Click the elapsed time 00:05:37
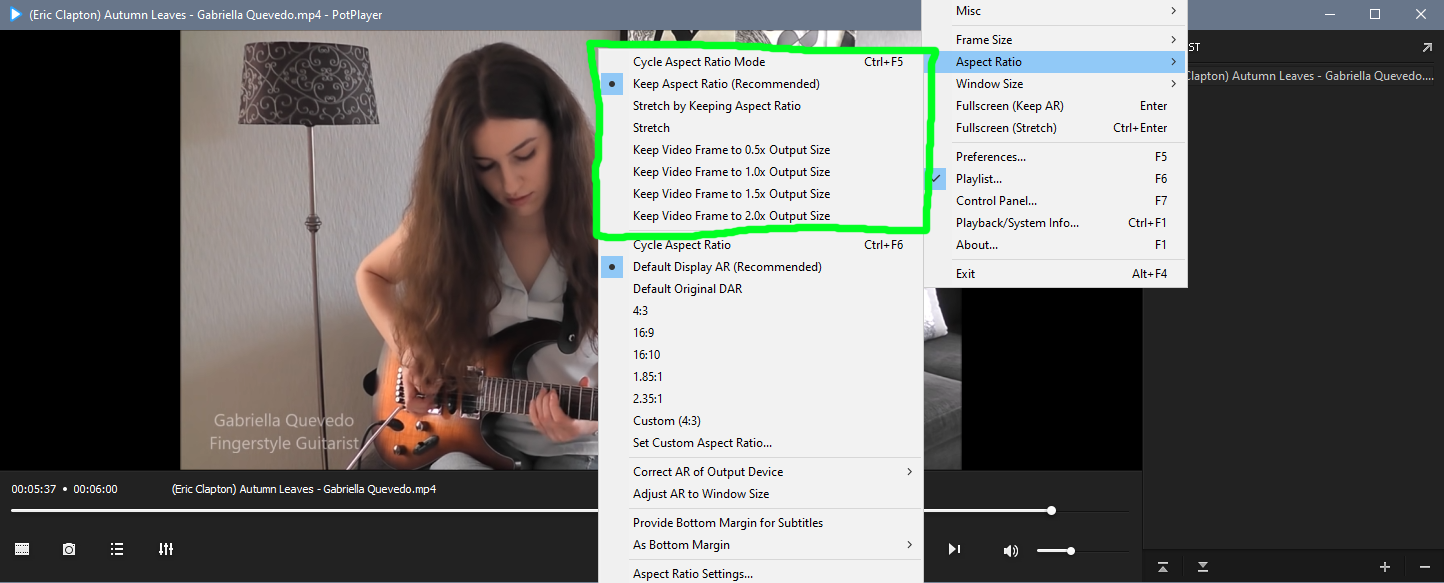 pyautogui.click(x=33, y=489)
